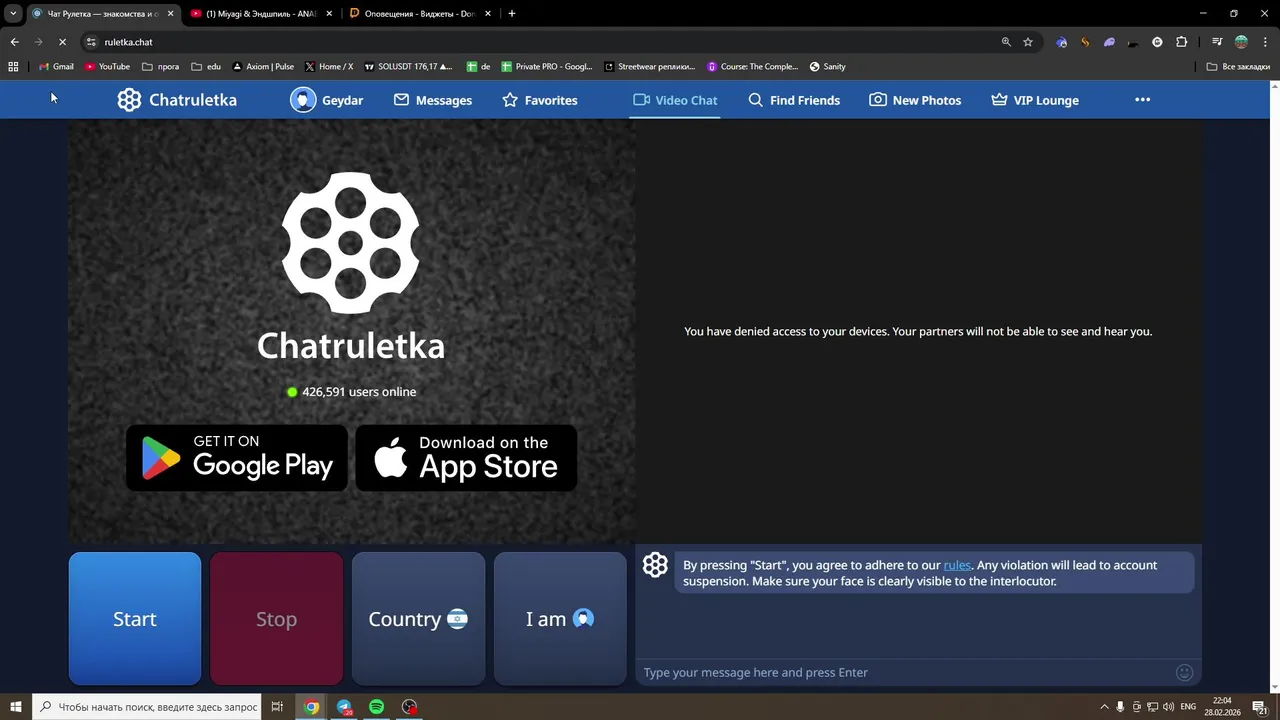1280x720 pixels.
Task: Open the Sanity bookmark
Action: [x=828, y=67]
